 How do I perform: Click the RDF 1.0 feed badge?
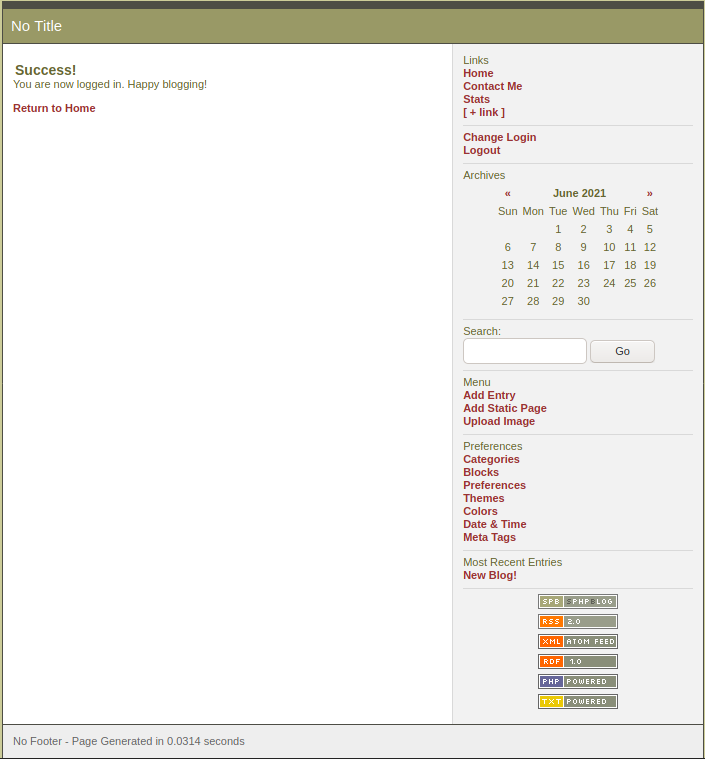coord(577,661)
